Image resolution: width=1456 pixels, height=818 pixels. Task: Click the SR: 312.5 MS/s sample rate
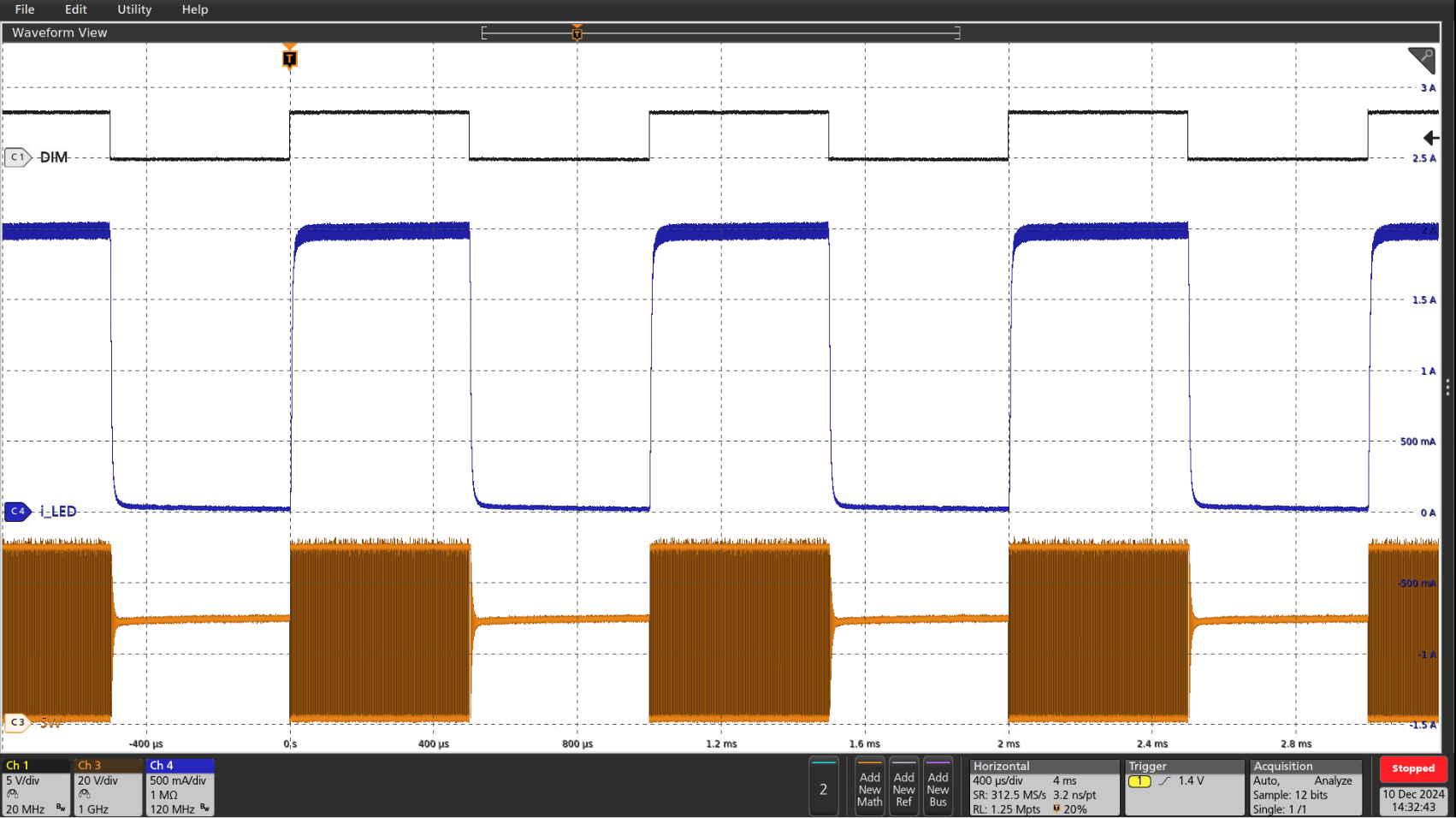click(1009, 795)
